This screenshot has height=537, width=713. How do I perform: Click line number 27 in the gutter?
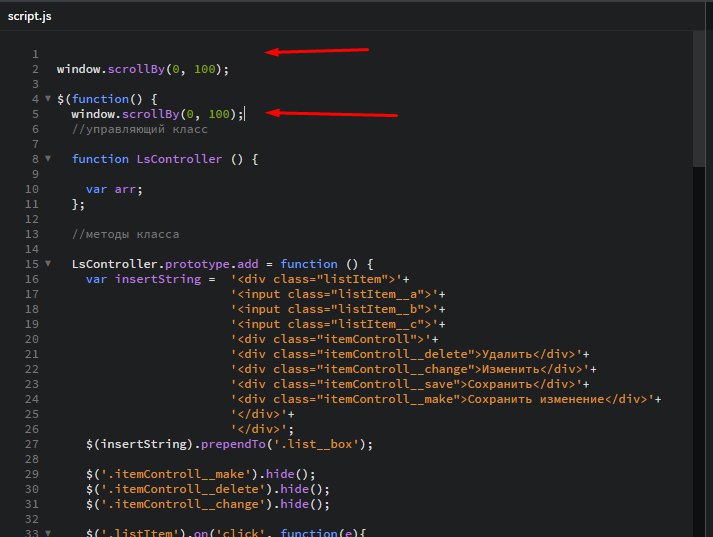[32, 444]
